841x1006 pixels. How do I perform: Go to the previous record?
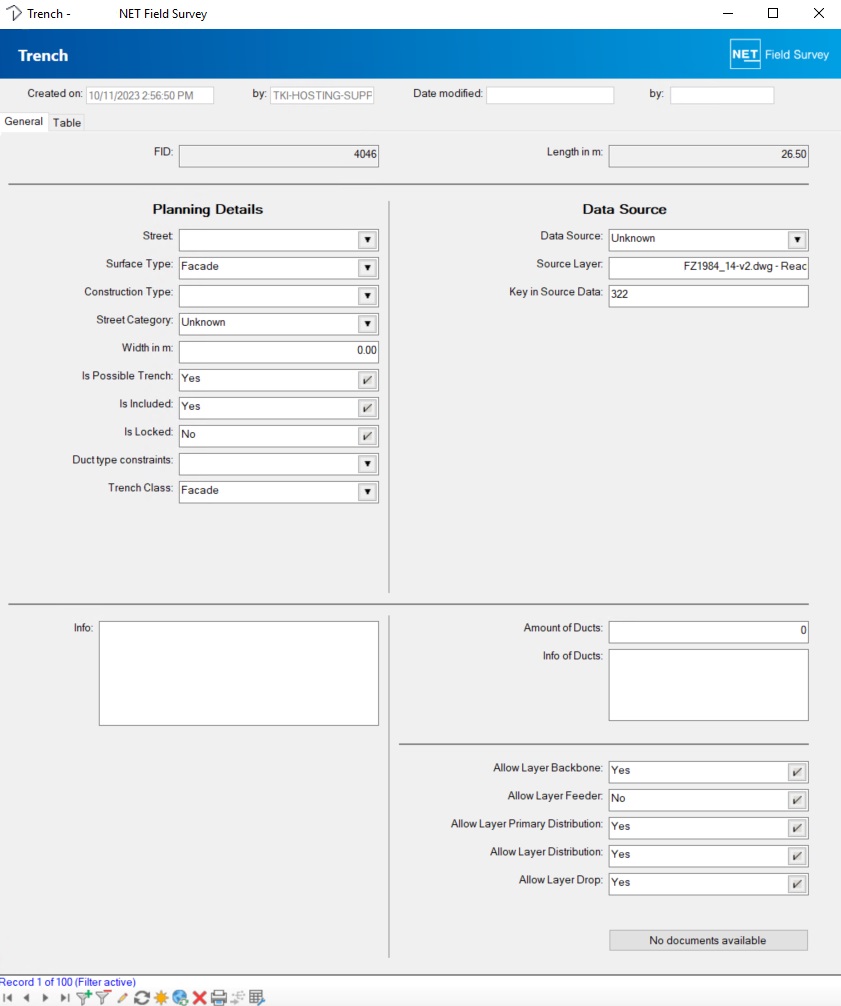pos(26,998)
